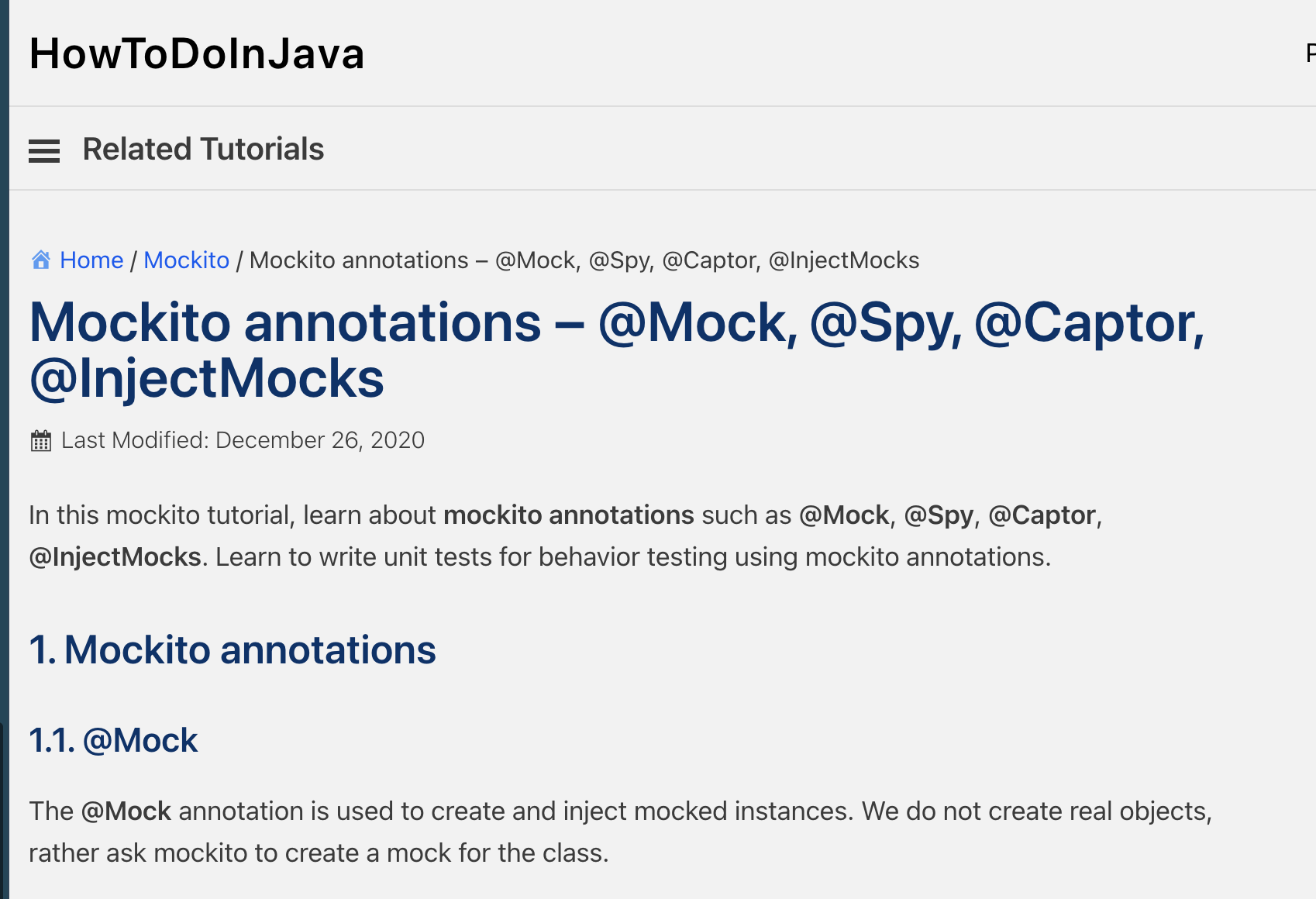Screen dimensions: 1316x899
Task: Navigate to Home via the breadcrumb link
Action: pyautogui.click(x=91, y=260)
